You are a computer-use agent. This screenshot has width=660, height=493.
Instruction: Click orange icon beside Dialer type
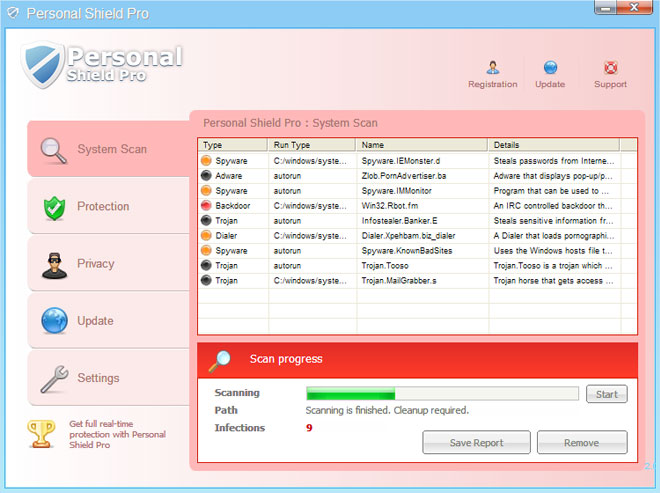pyautogui.click(x=206, y=235)
